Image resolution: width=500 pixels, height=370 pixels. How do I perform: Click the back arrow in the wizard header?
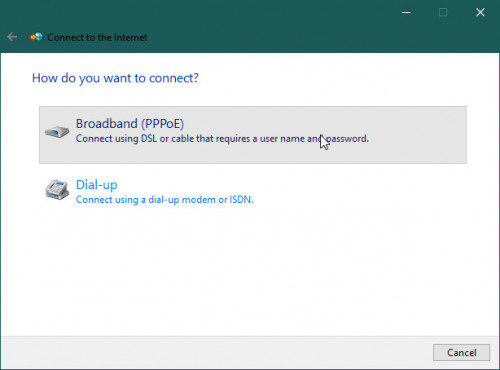(x=12, y=37)
